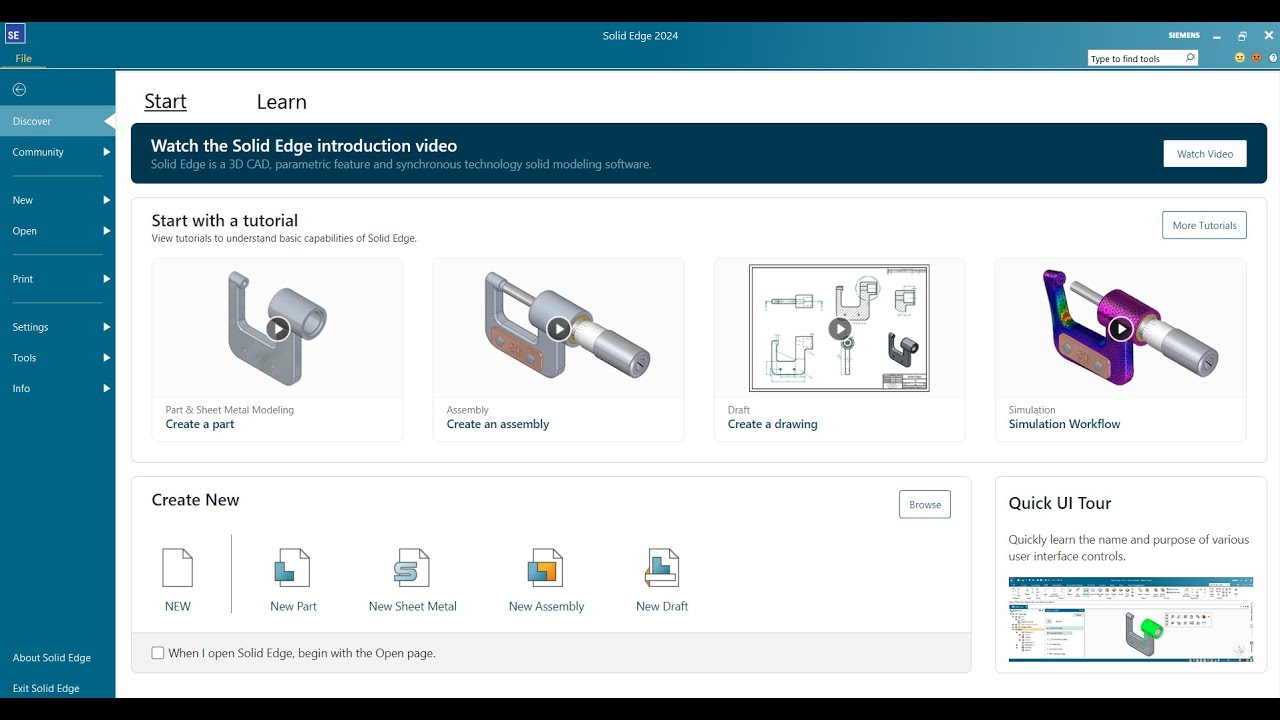Click the smiley face feedback icon

coord(1240,58)
